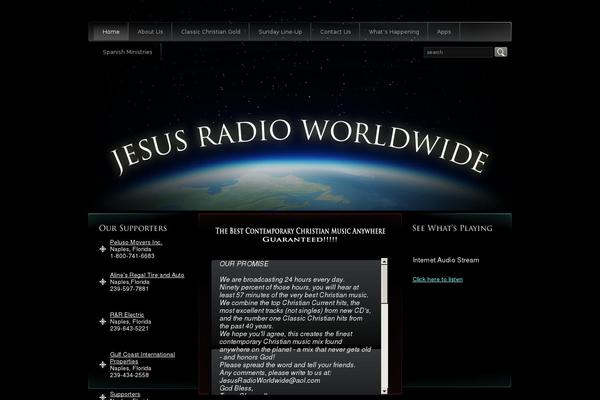Click the phone number 1-800-741-6683
The height and width of the screenshot is (400, 600).
(x=132, y=256)
